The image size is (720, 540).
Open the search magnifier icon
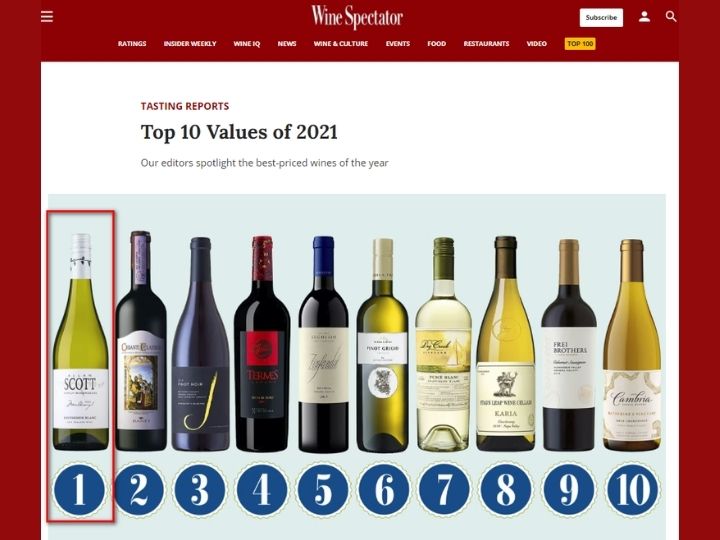tap(670, 17)
